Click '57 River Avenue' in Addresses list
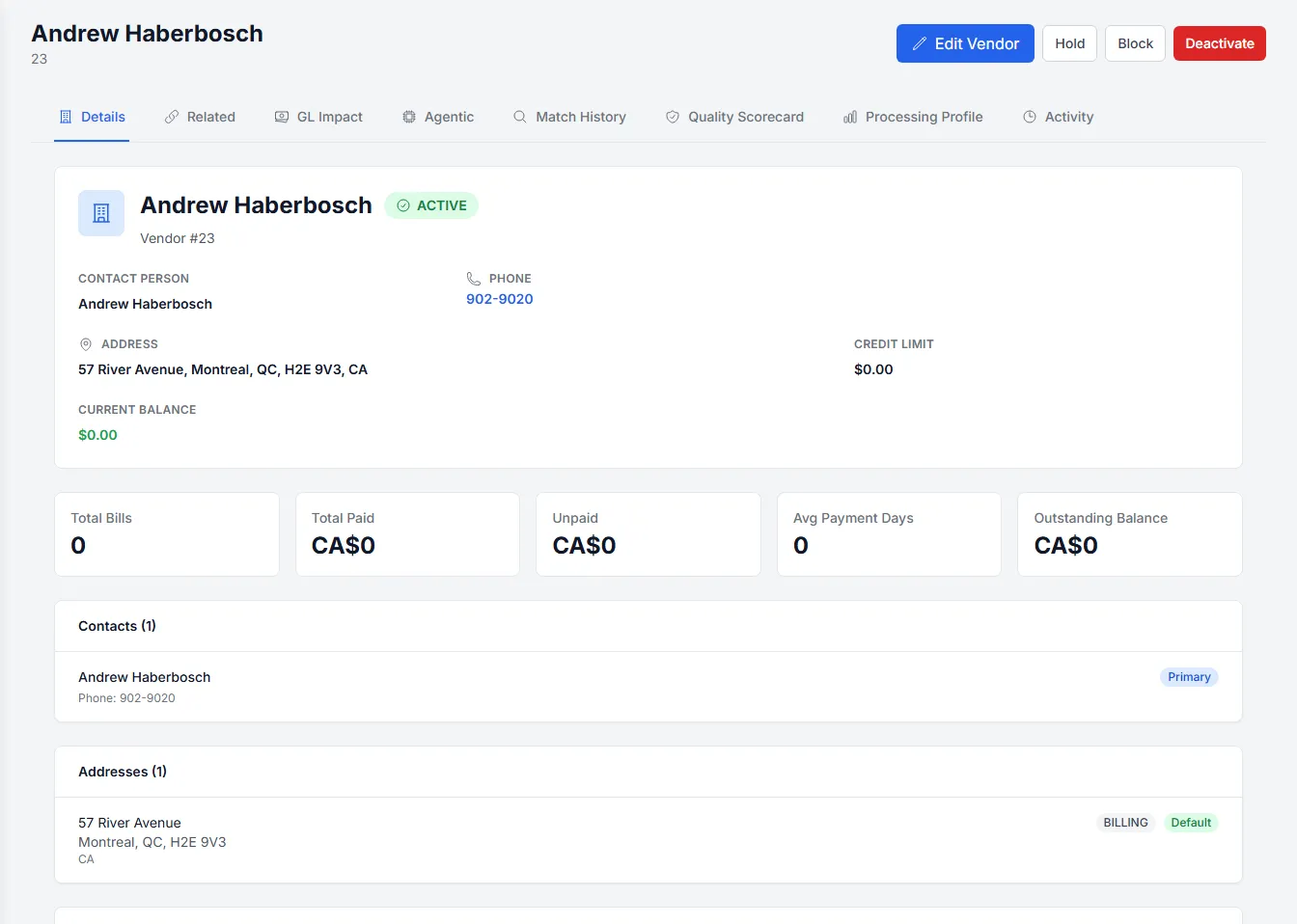The width and height of the screenshot is (1297, 924). pos(129,823)
